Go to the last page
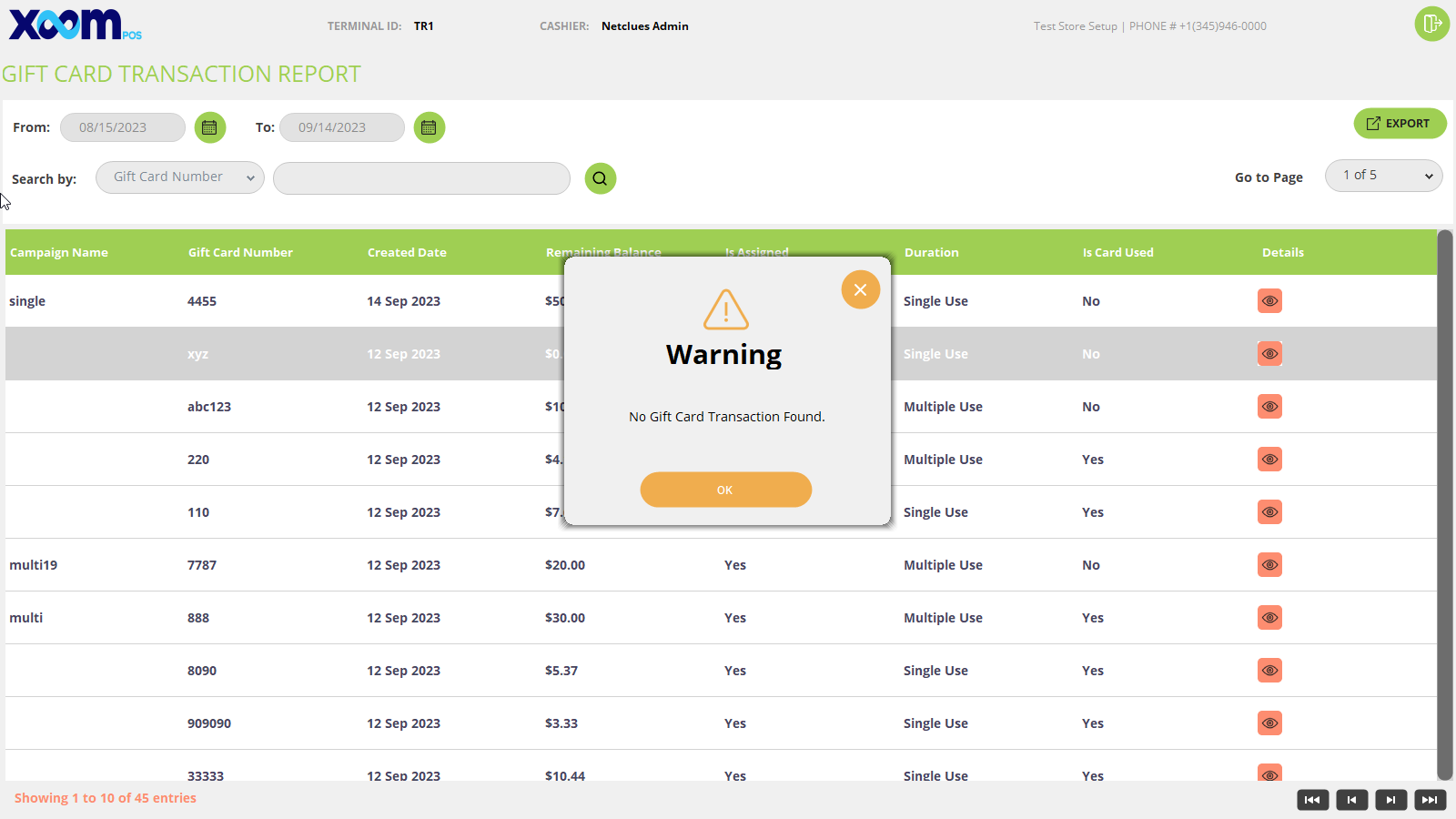Viewport: 1456px width, 819px height. 1430,800
